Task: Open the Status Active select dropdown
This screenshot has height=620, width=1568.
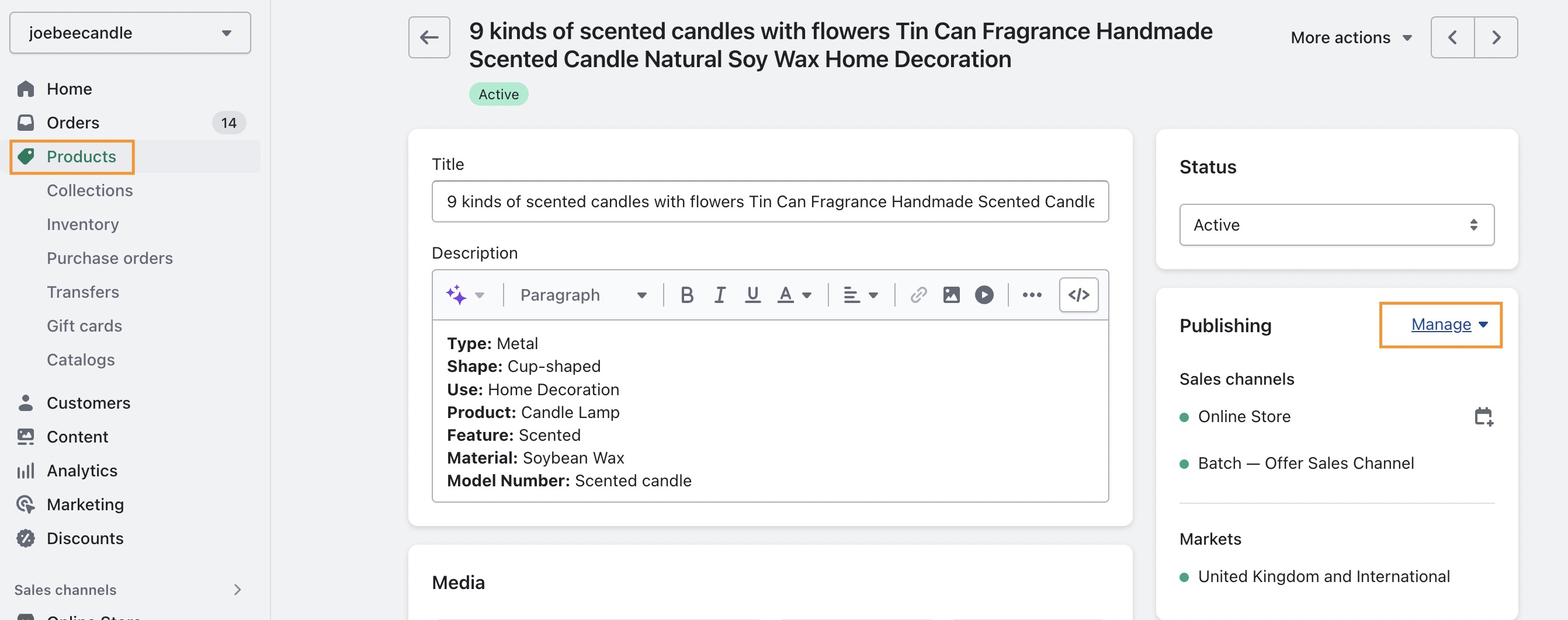Action: tap(1336, 225)
